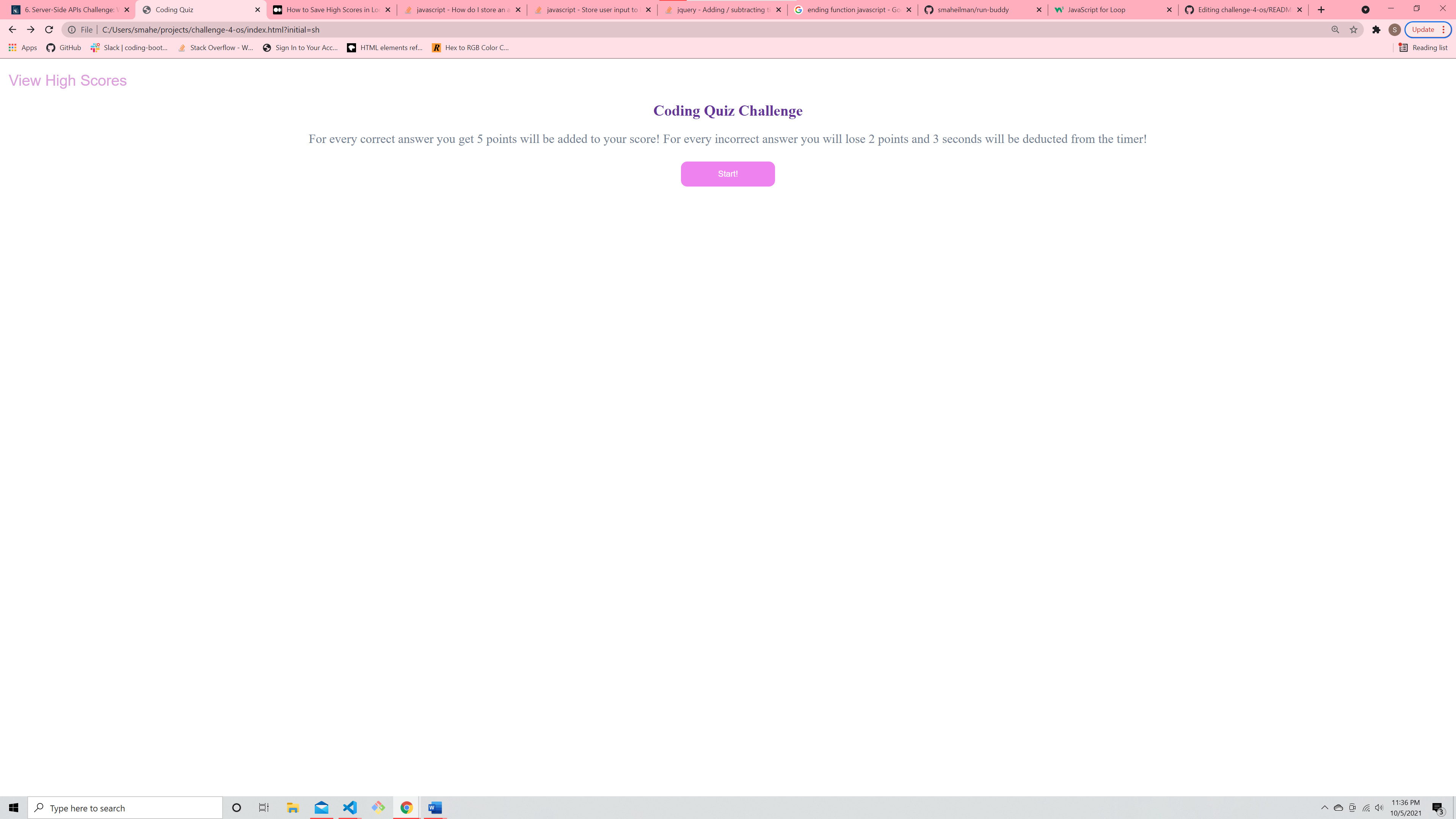
Task: Open File Explorer from the taskbar
Action: [292, 808]
